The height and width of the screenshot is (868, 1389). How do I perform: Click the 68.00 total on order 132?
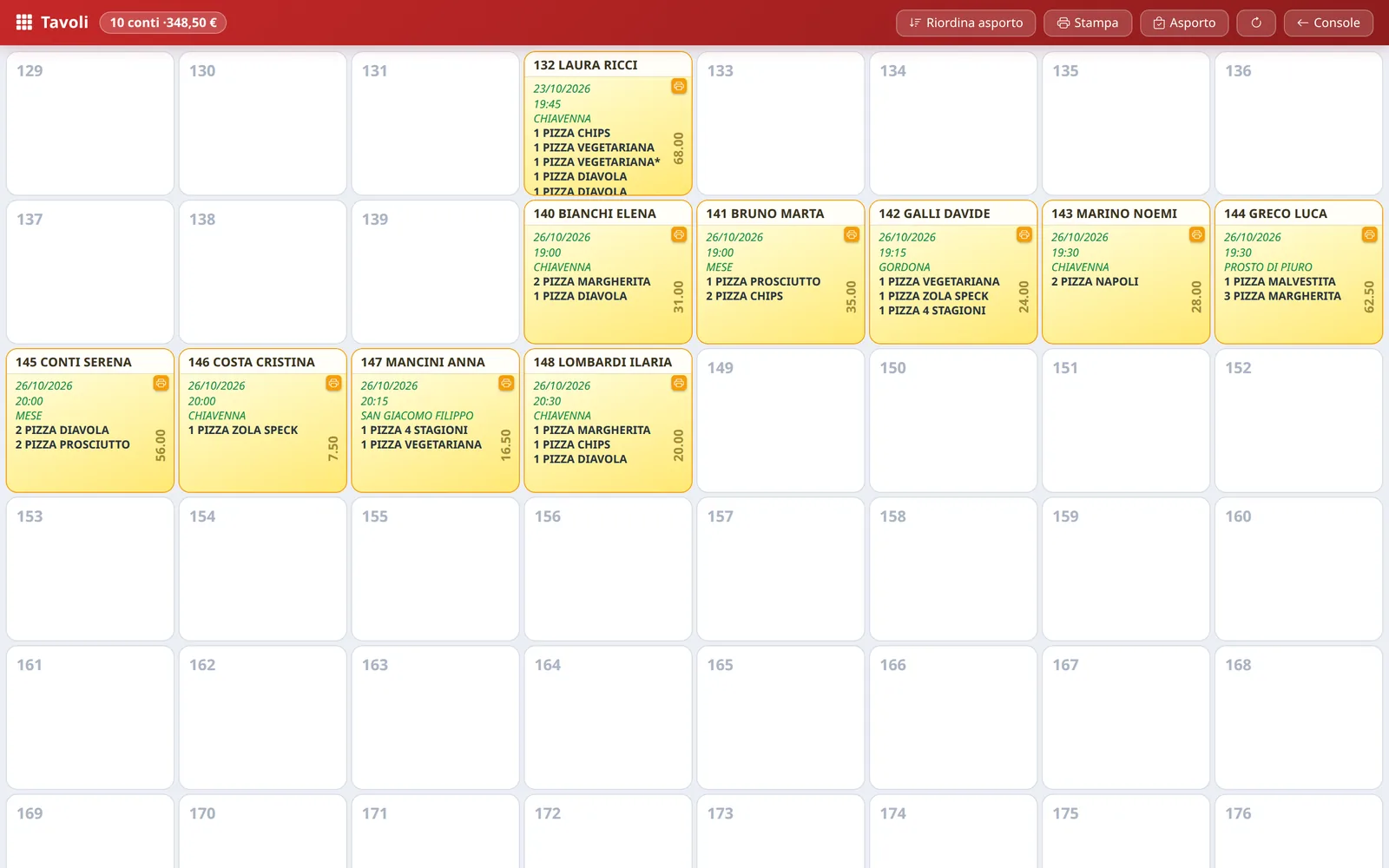click(x=679, y=148)
